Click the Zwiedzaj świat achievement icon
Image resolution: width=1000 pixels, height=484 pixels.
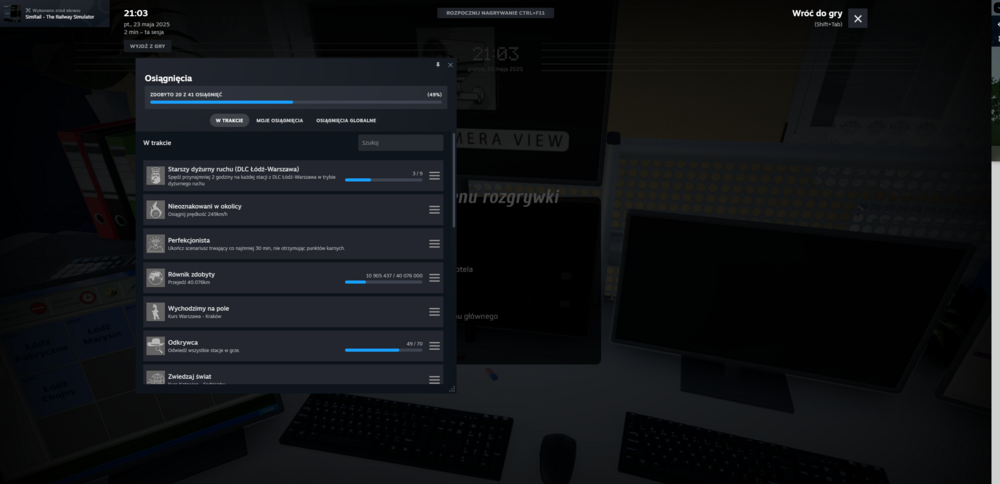tap(156, 378)
